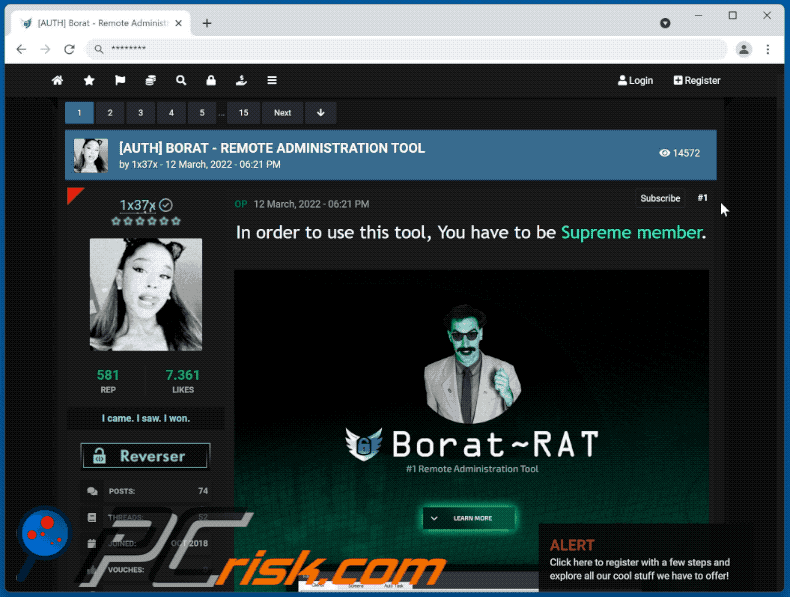Click the Next page button
The height and width of the screenshot is (597, 790).
tap(283, 113)
